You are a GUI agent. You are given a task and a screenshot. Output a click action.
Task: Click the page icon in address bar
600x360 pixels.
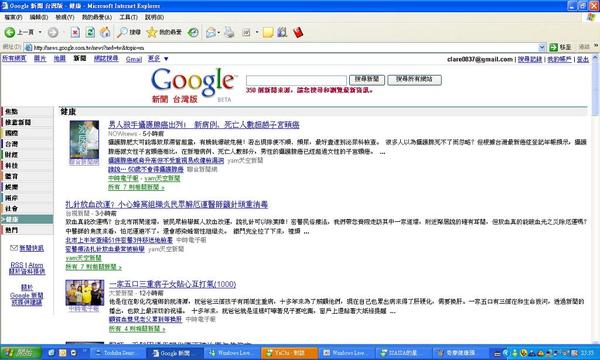[x=28, y=47]
